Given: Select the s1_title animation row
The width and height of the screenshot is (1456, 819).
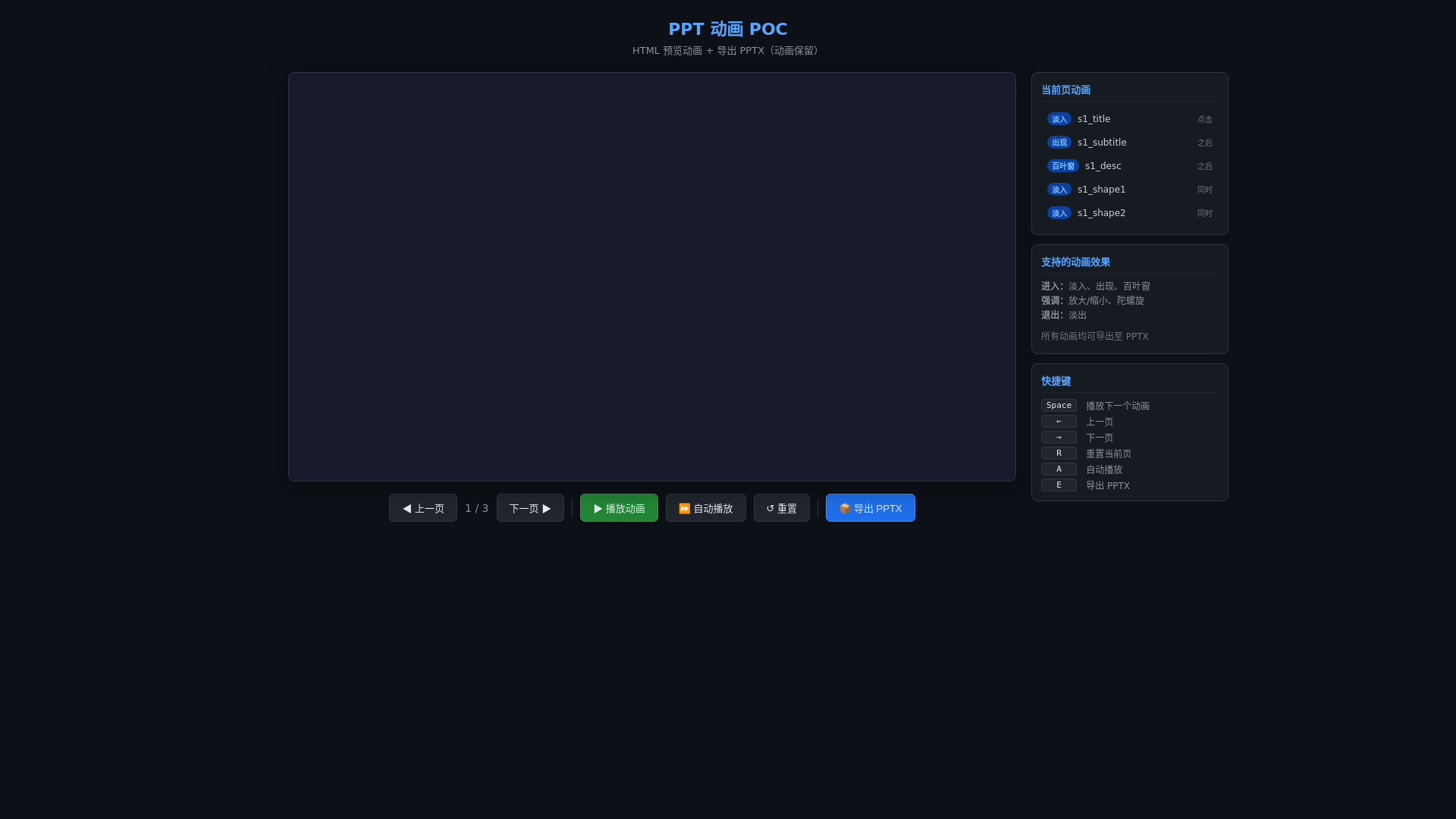Looking at the screenshot, I should tap(1130, 119).
